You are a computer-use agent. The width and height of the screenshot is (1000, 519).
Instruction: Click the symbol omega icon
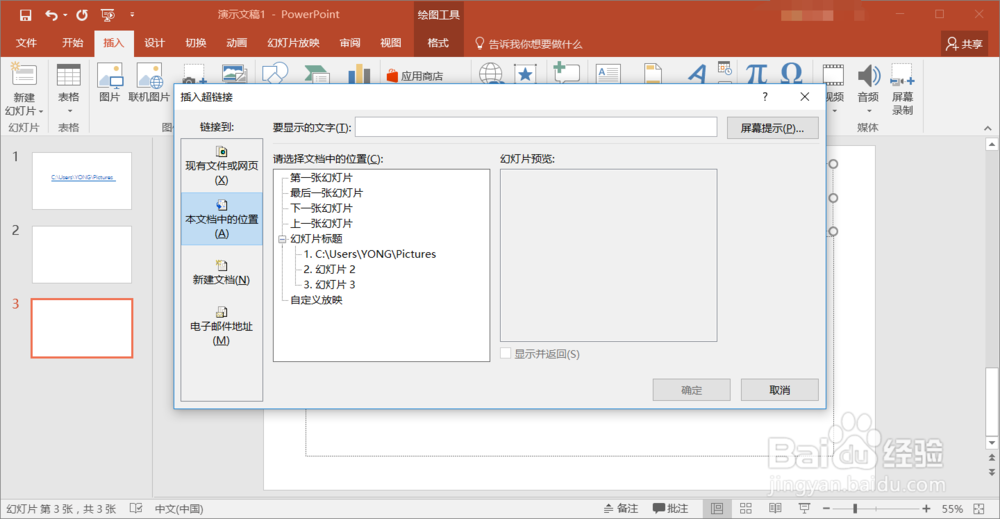pyautogui.click(x=791, y=73)
